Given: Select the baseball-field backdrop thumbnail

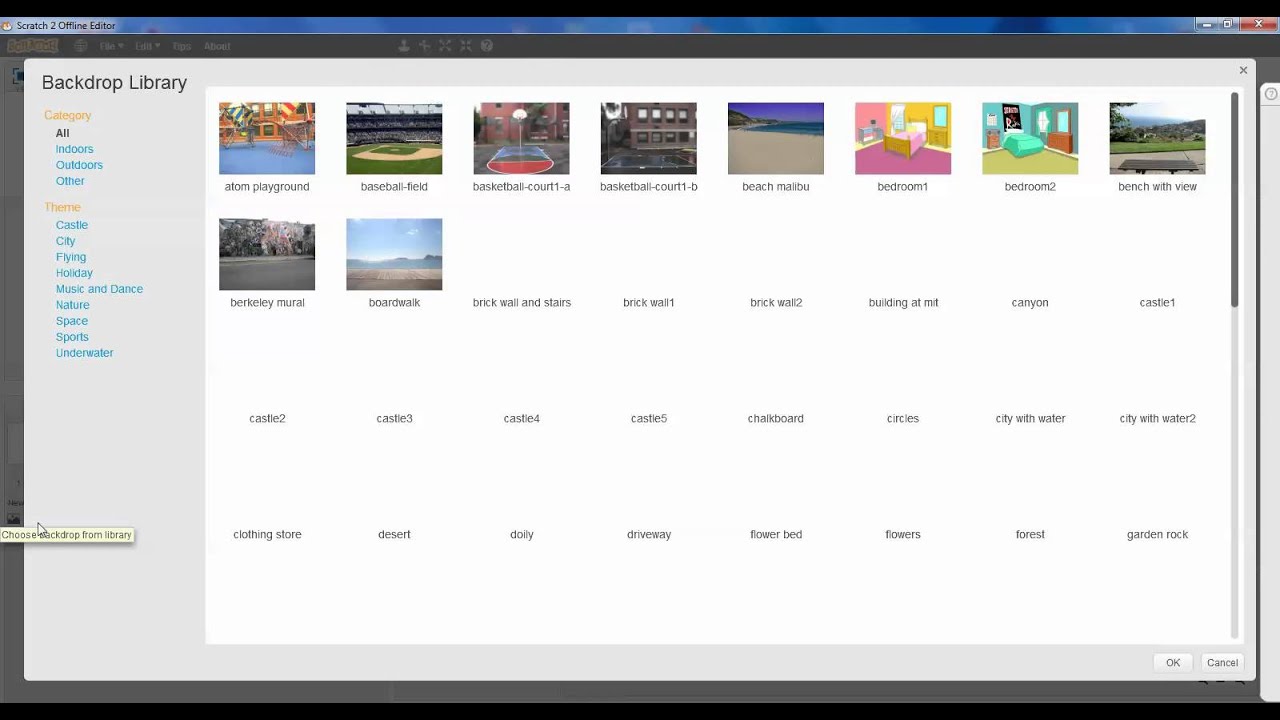Looking at the screenshot, I should point(394,138).
